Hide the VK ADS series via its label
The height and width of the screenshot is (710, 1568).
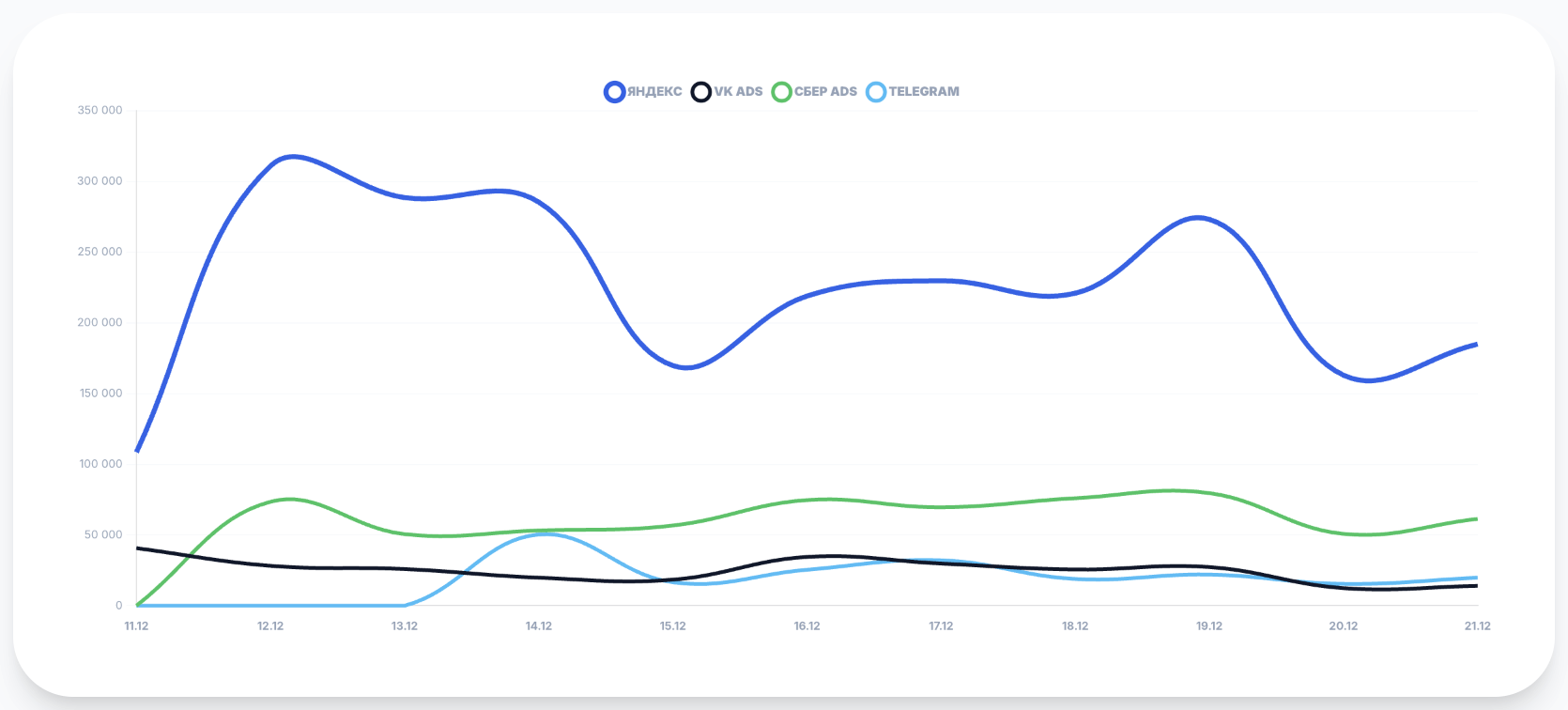click(738, 92)
